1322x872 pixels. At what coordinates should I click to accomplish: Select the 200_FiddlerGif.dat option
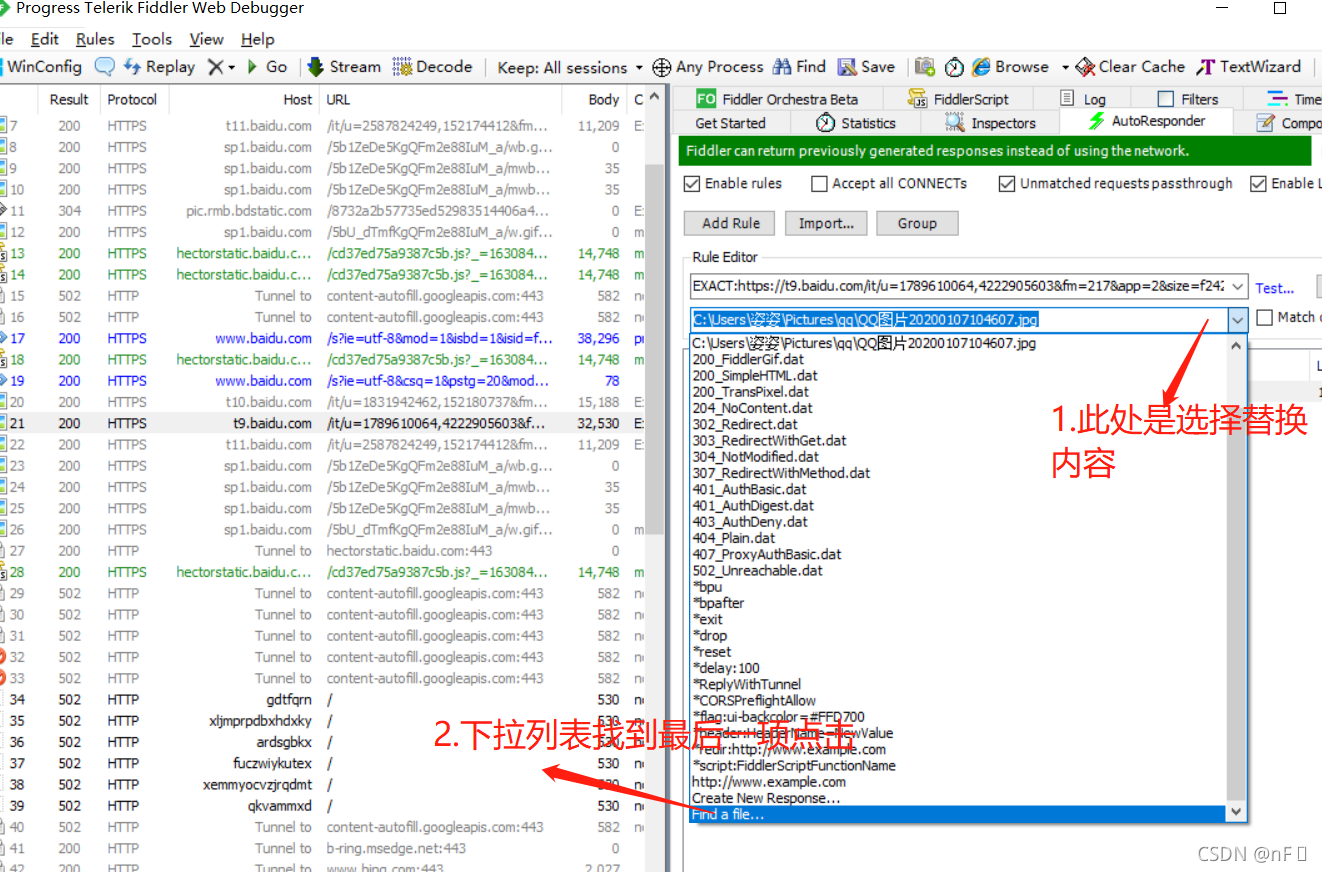coord(959,359)
